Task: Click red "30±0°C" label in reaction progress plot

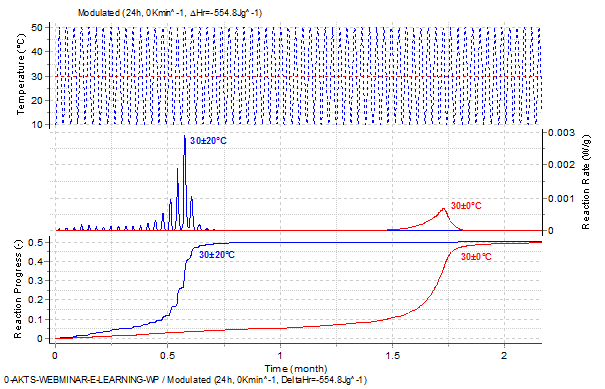Action: [x=476, y=257]
